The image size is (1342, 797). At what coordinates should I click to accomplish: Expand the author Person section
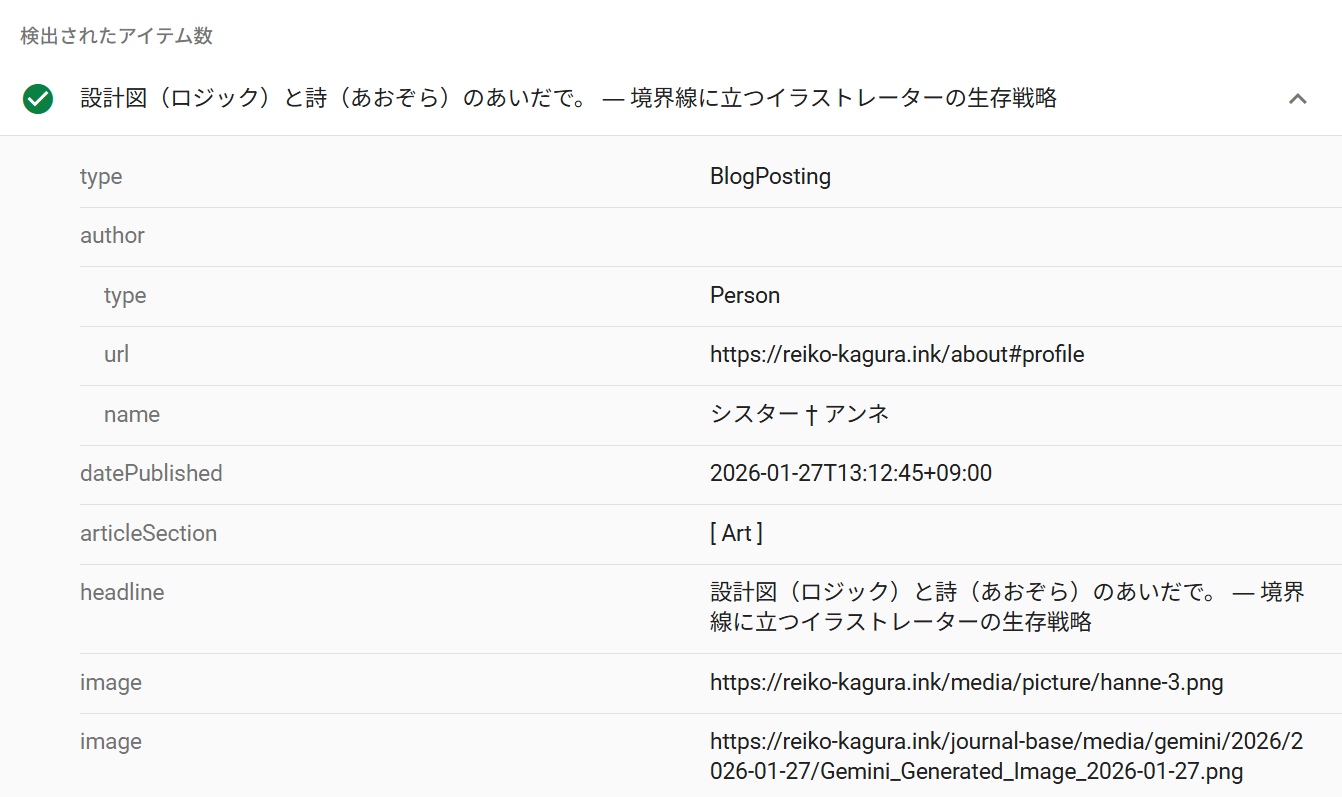point(112,236)
